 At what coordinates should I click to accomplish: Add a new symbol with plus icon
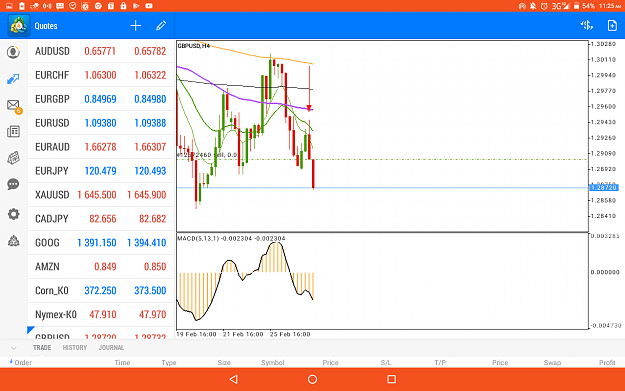[x=136, y=26]
